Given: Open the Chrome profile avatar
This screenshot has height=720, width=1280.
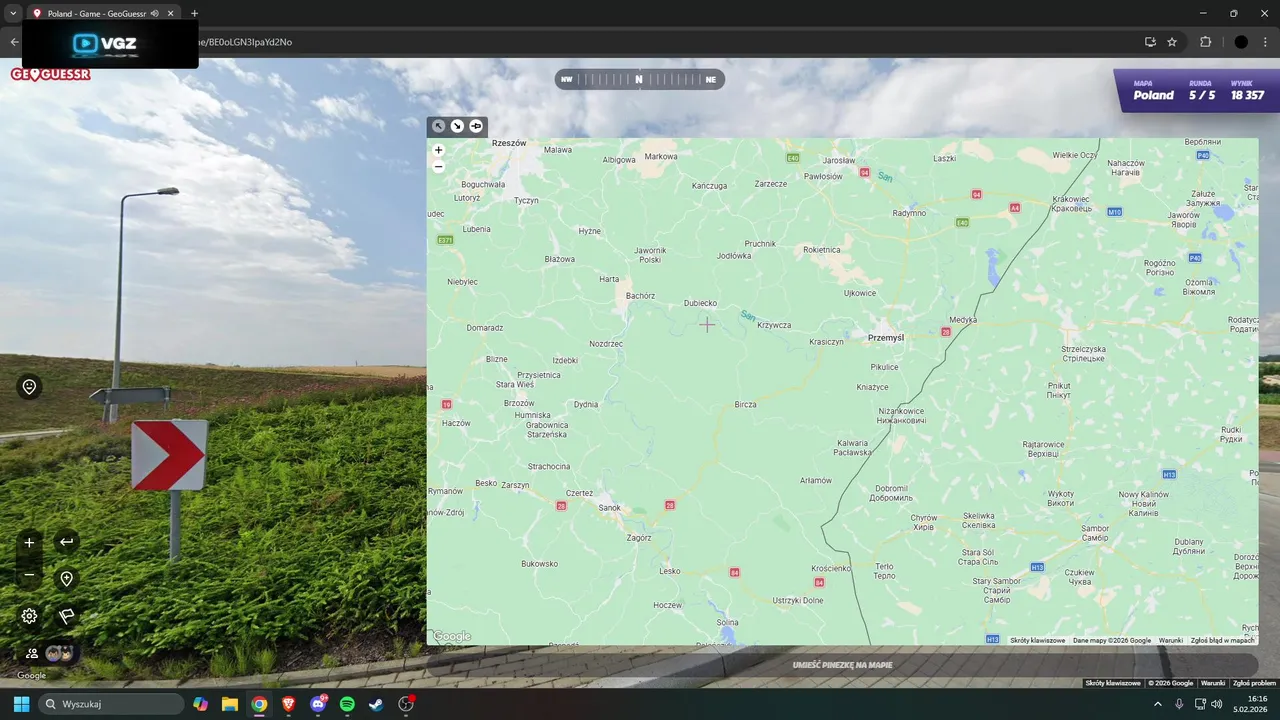Looking at the screenshot, I should 1241,42.
